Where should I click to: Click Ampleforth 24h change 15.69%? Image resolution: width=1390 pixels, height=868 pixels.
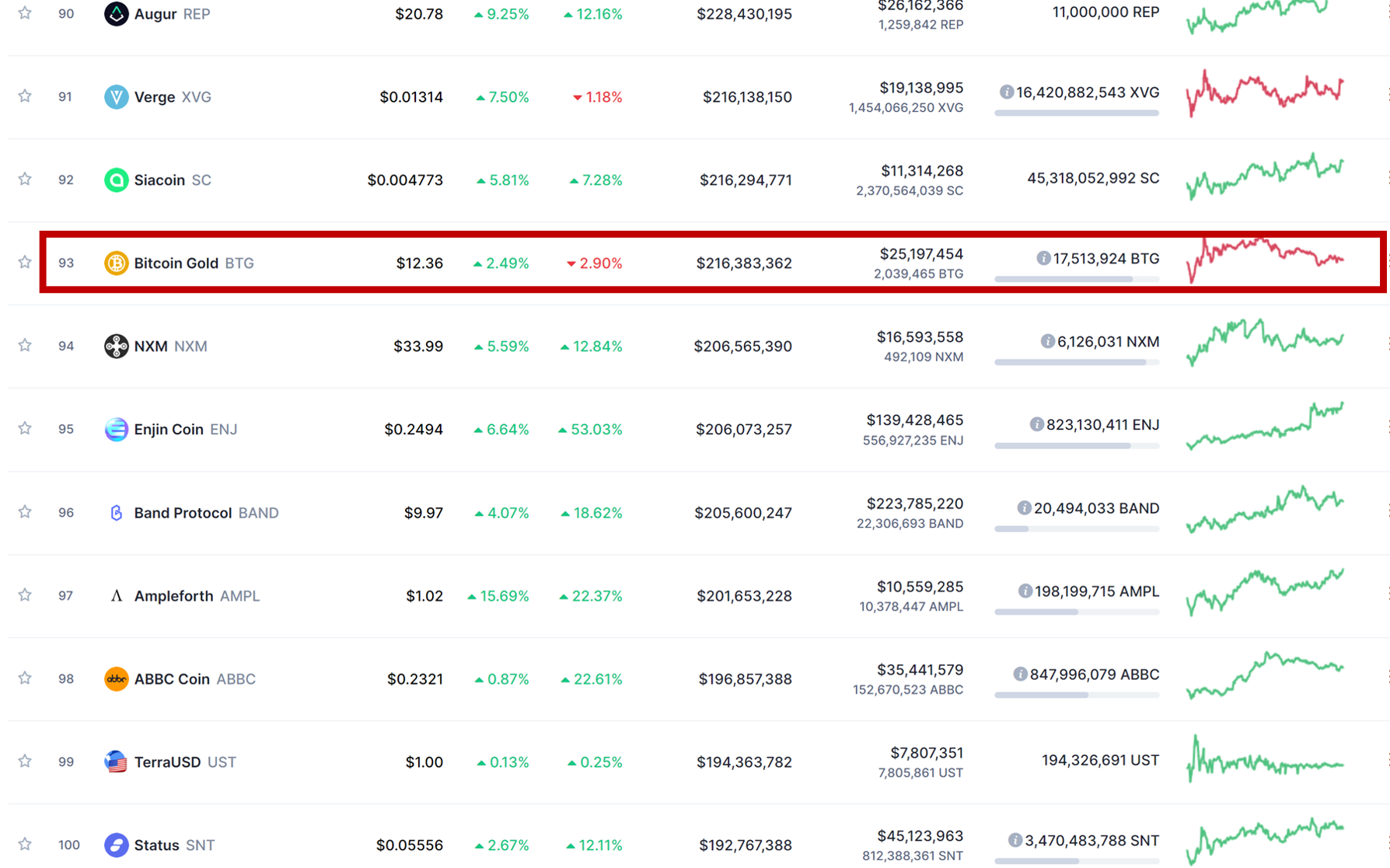click(498, 596)
